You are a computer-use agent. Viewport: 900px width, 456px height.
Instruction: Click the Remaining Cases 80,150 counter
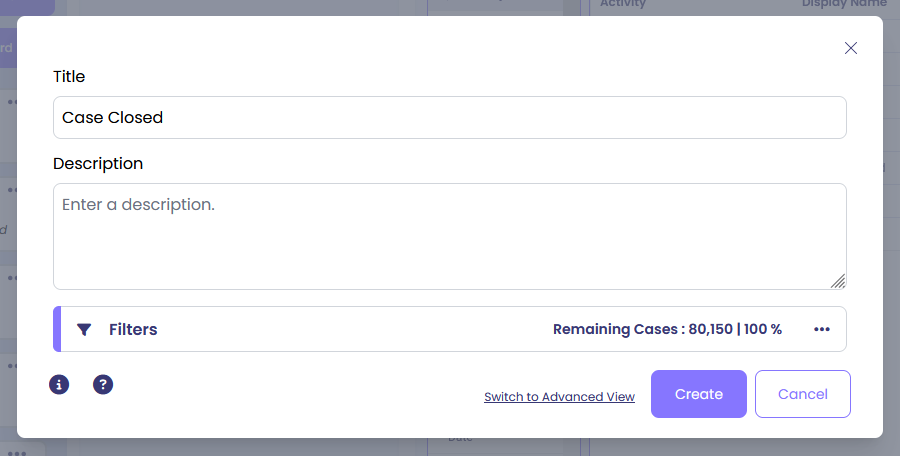click(x=667, y=329)
